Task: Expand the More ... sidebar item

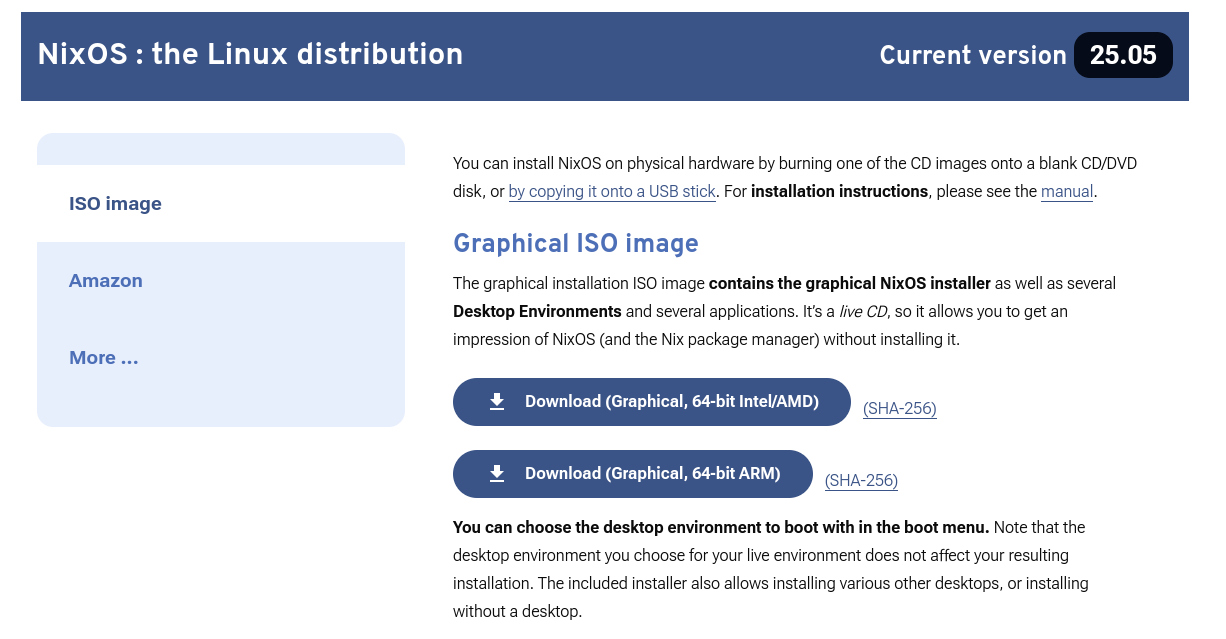Action: click(103, 357)
